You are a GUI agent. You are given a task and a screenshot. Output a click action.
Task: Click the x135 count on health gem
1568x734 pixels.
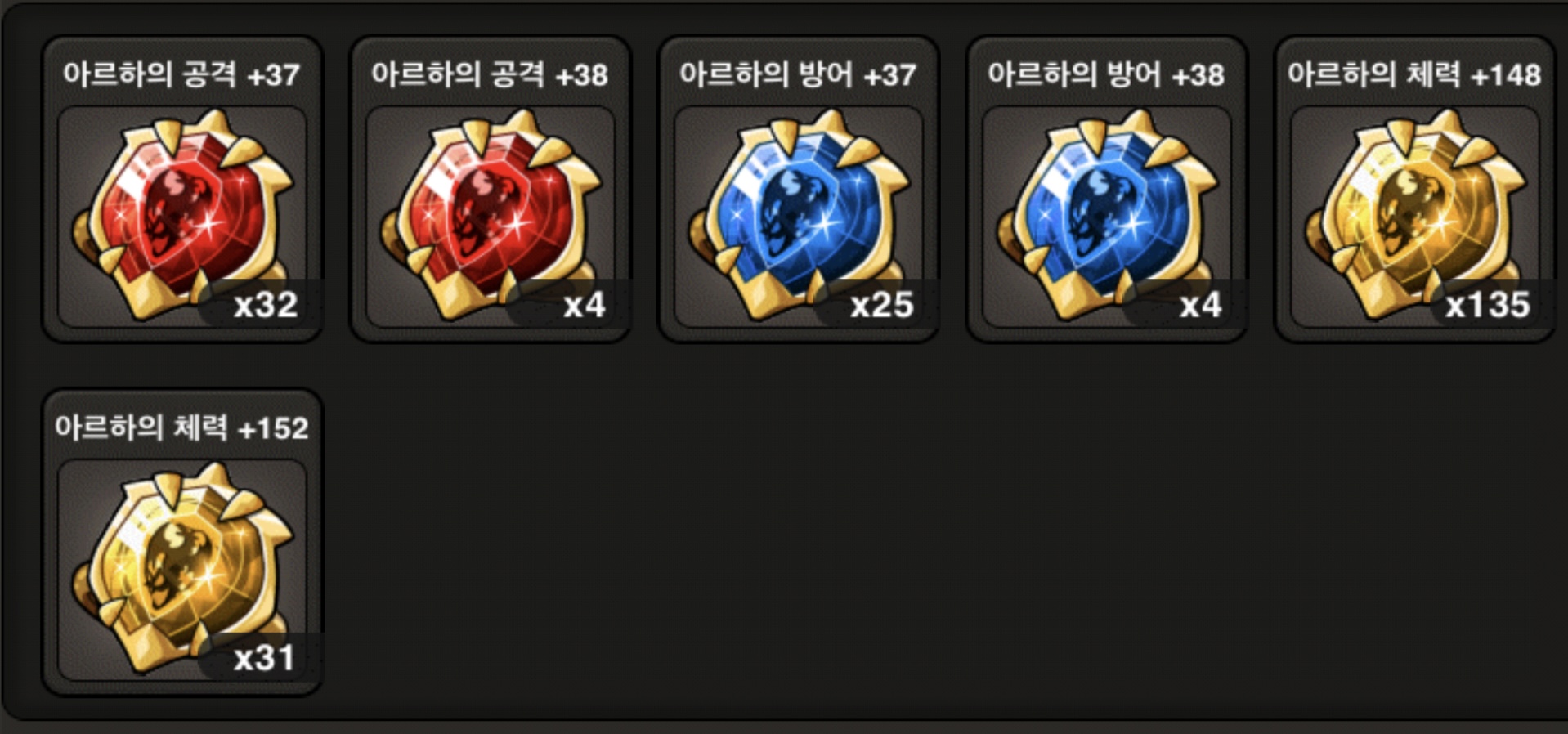[x=1487, y=305]
